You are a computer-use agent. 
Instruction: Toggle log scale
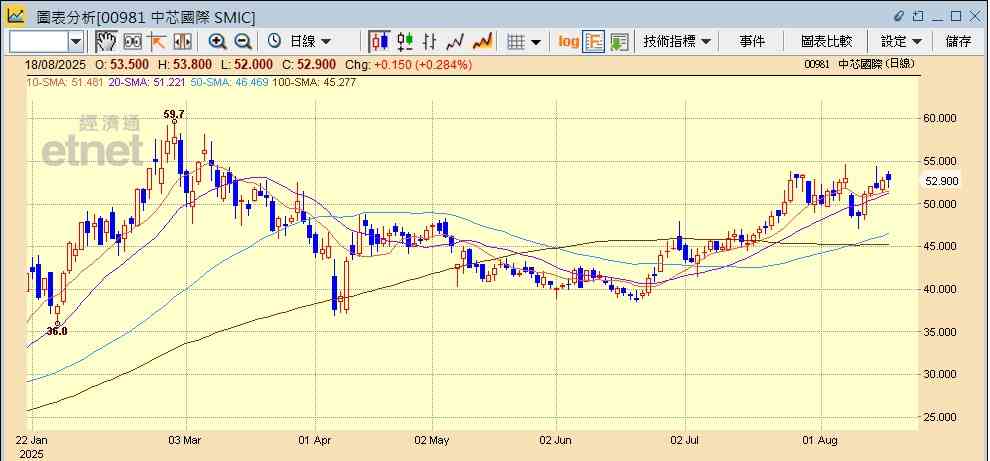pyautogui.click(x=568, y=42)
